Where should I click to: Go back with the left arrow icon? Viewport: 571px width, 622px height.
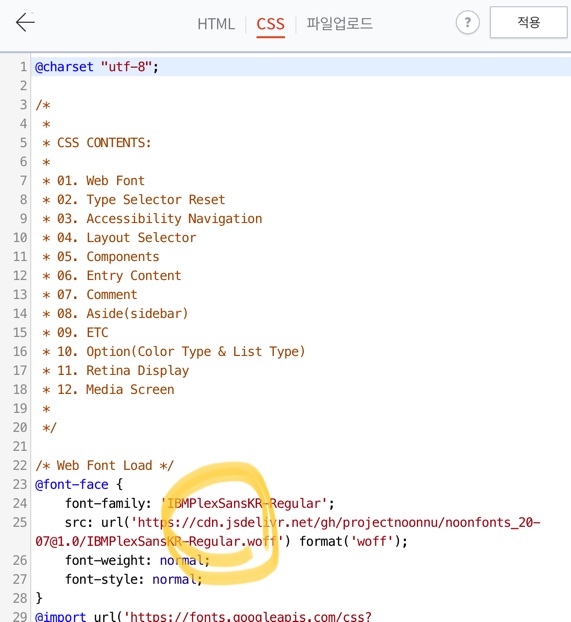[x=25, y=22]
